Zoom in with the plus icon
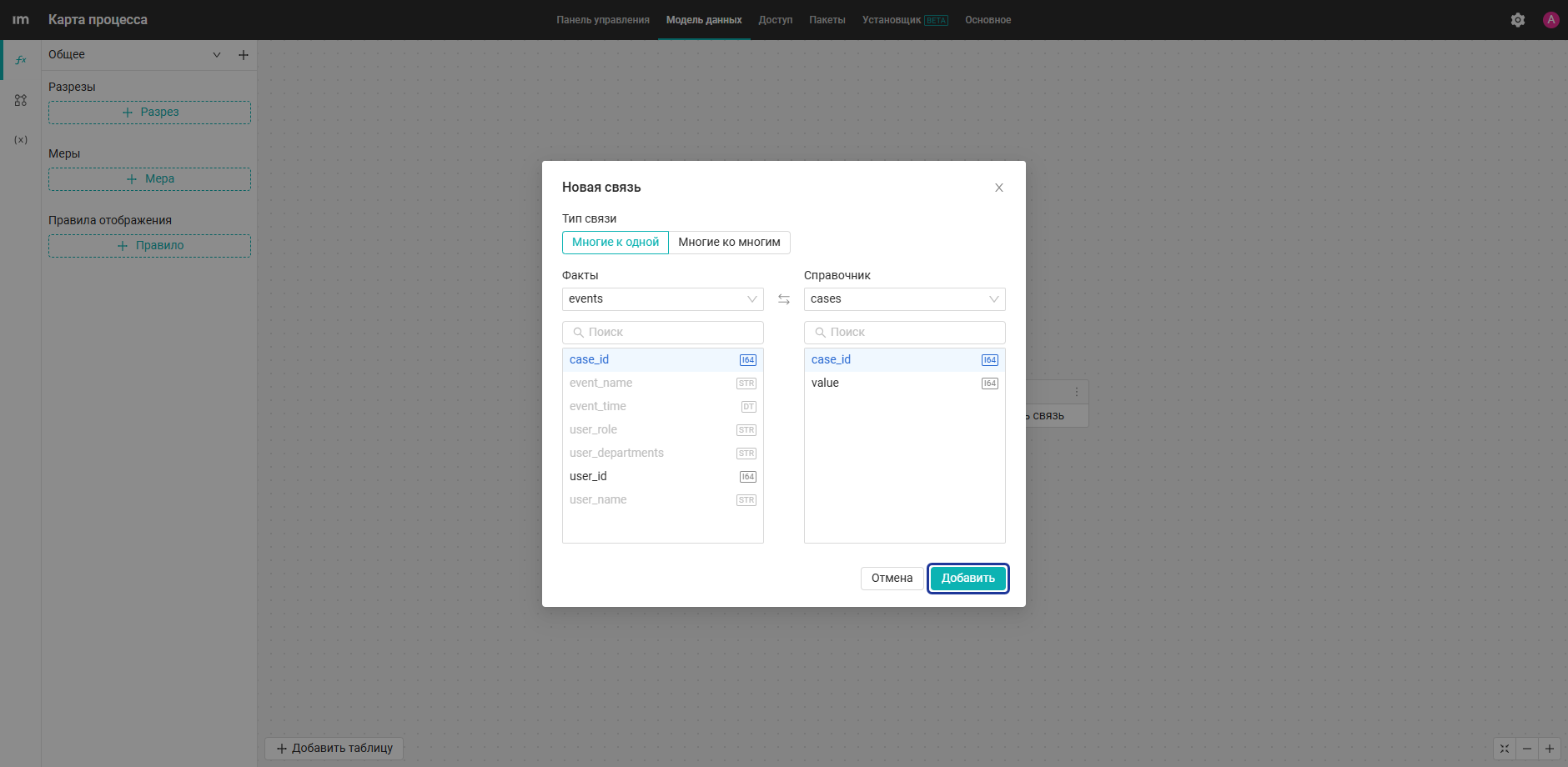This screenshot has width=1568, height=767. pos(1550,749)
